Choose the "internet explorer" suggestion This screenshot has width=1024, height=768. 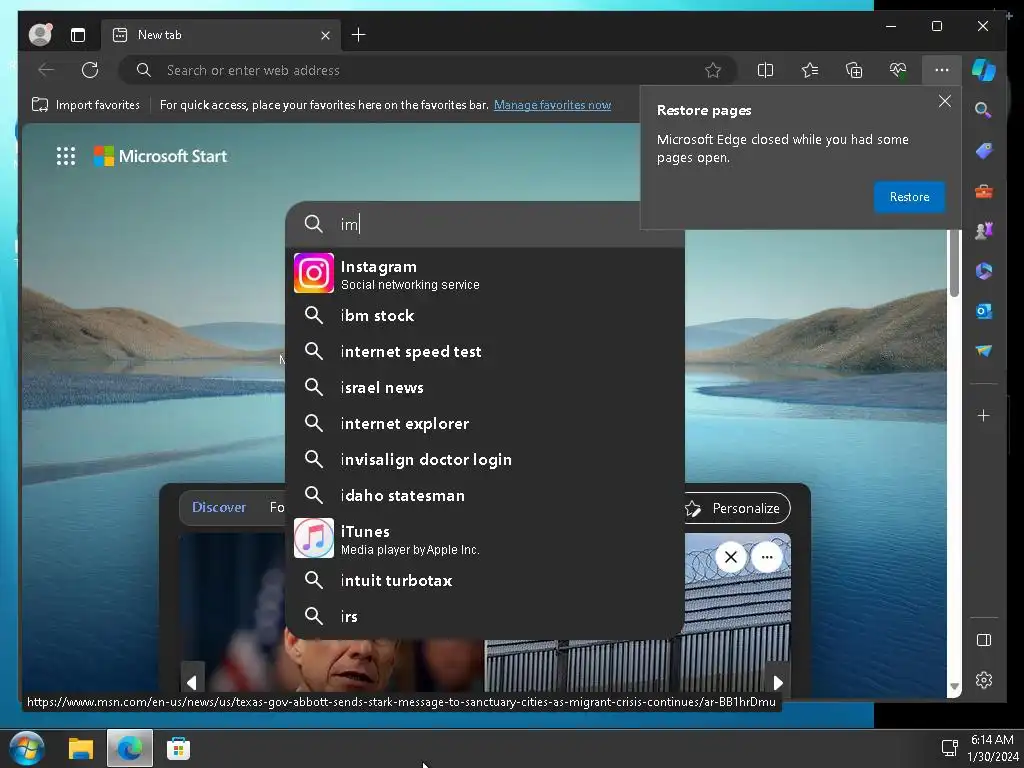485,423
